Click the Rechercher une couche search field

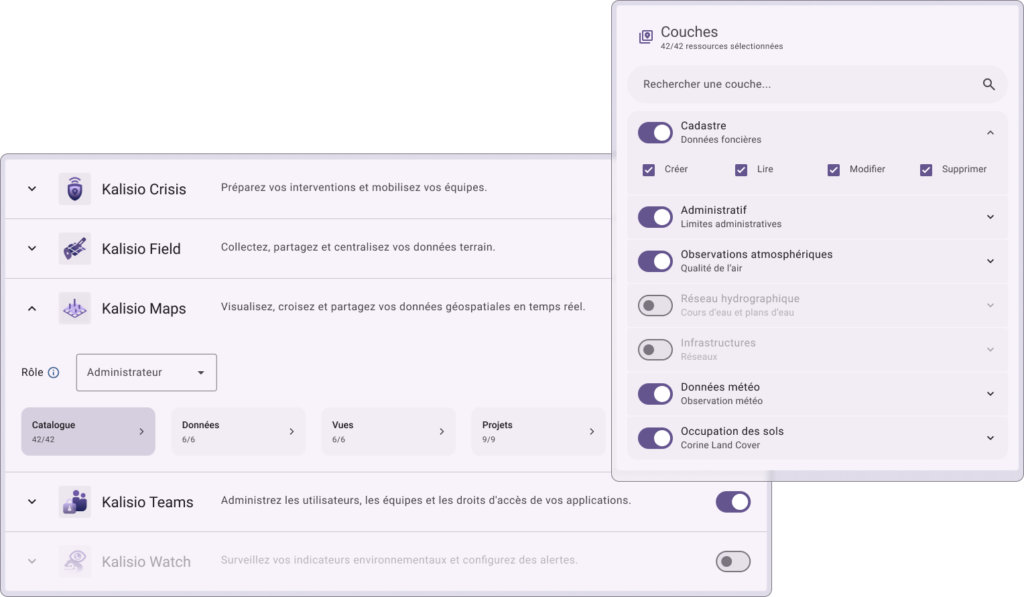click(x=817, y=84)
